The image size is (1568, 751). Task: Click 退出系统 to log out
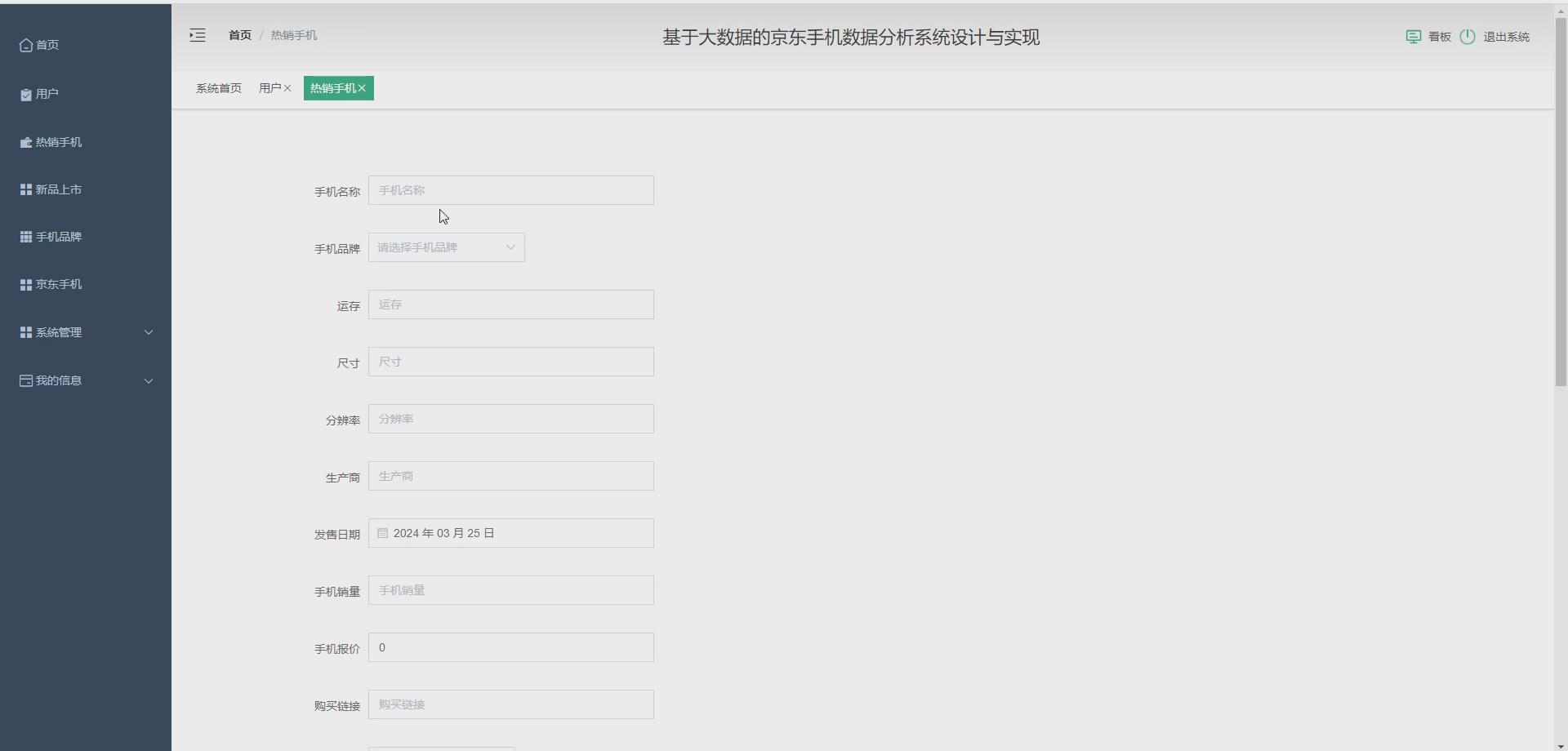point(1507,37)
